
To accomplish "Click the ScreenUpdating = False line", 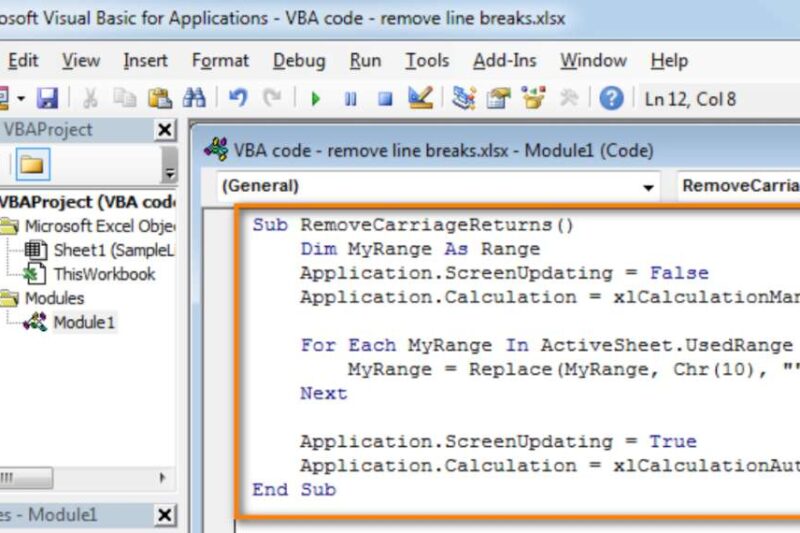I will [504, 273].
